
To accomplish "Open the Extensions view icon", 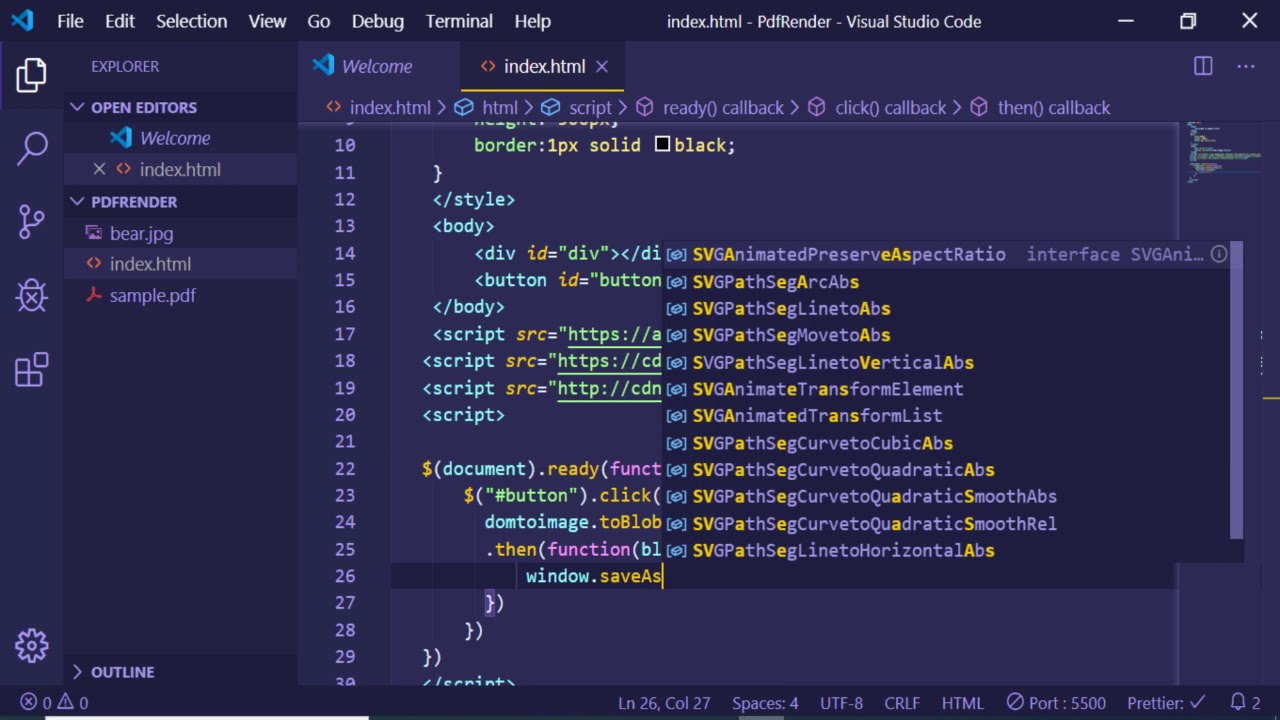I will [32, 370].
